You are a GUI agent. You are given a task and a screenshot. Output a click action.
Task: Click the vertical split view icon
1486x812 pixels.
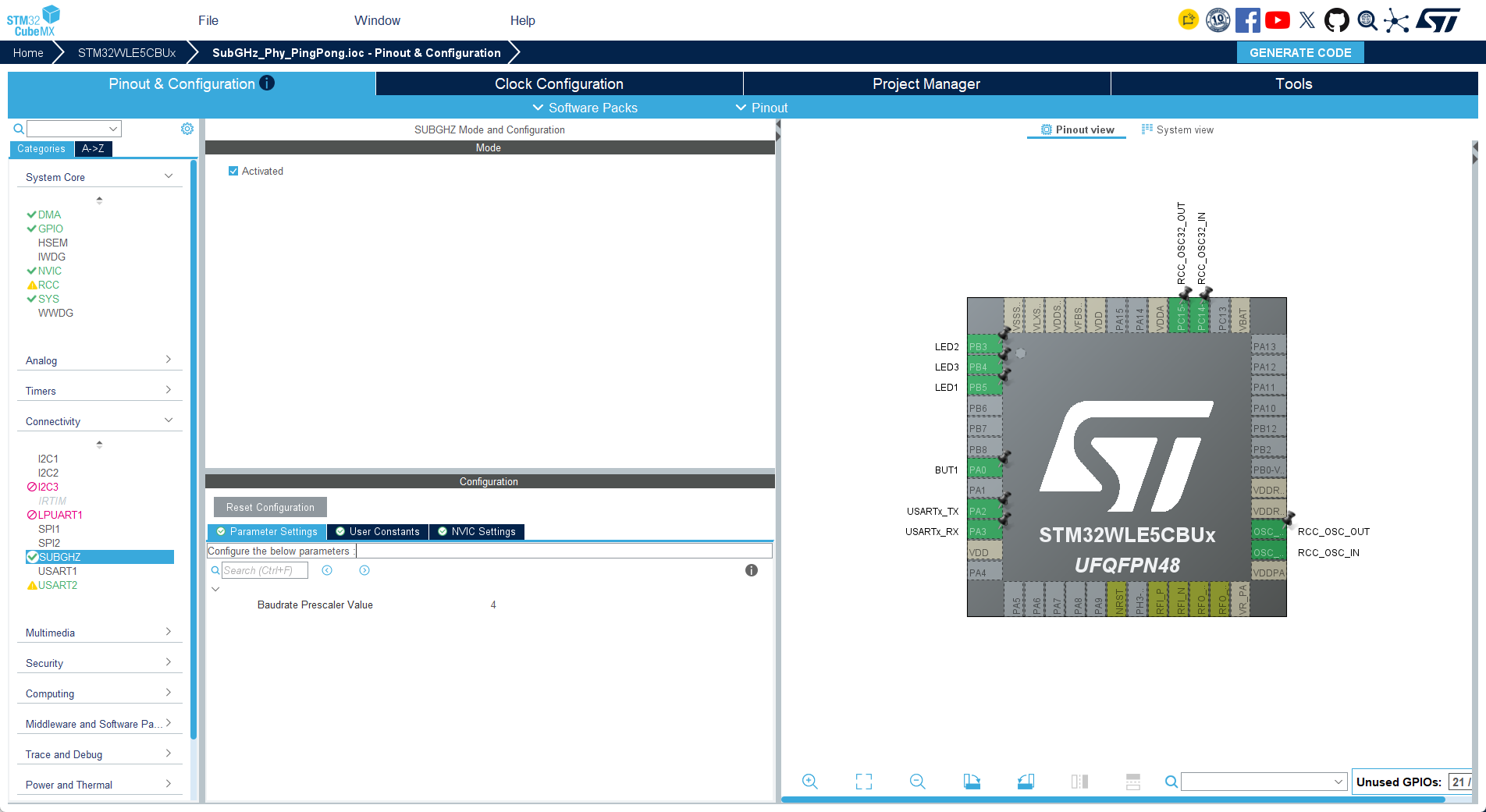click(x=1079, y=782)
